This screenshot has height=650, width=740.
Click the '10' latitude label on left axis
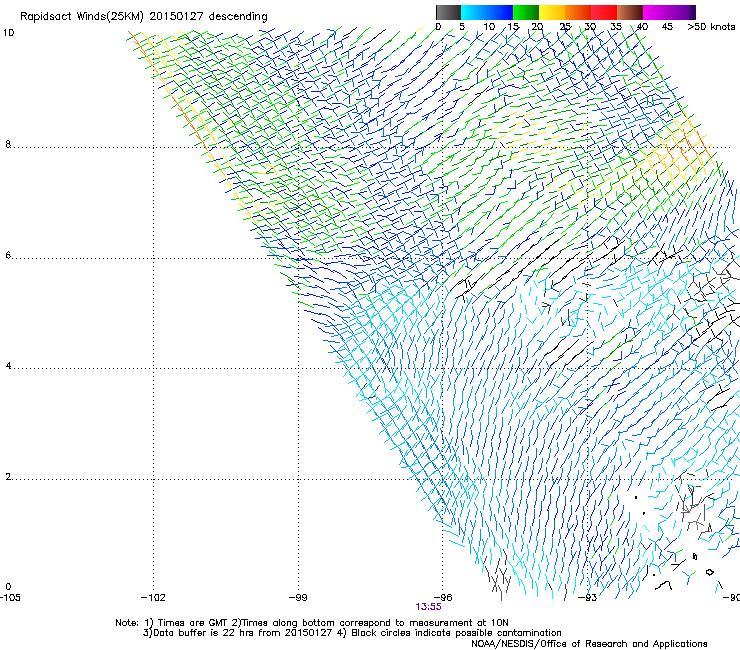[x=9, y=33]
